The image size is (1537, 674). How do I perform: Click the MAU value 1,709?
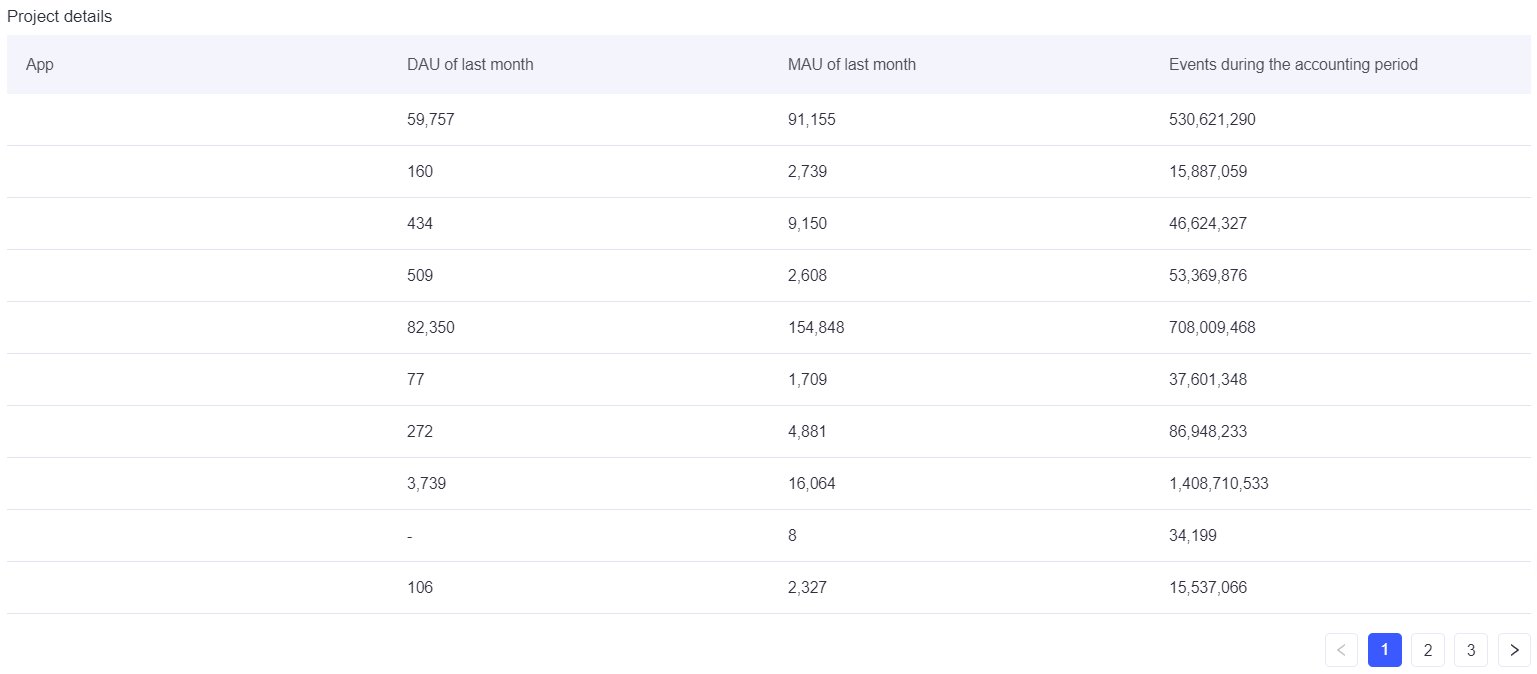[x=807, y=380]
